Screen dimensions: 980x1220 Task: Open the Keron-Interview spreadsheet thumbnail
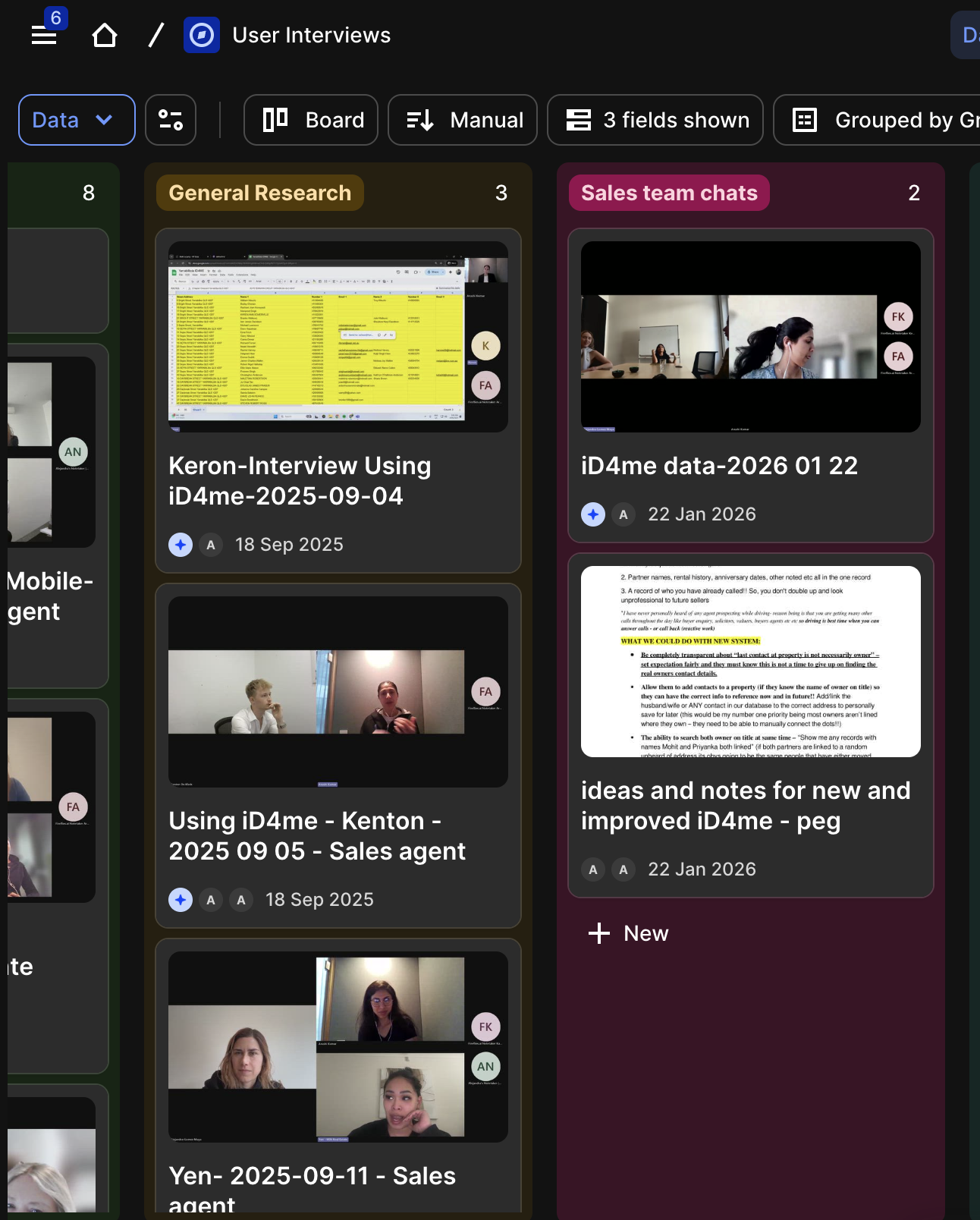(338, 337)
